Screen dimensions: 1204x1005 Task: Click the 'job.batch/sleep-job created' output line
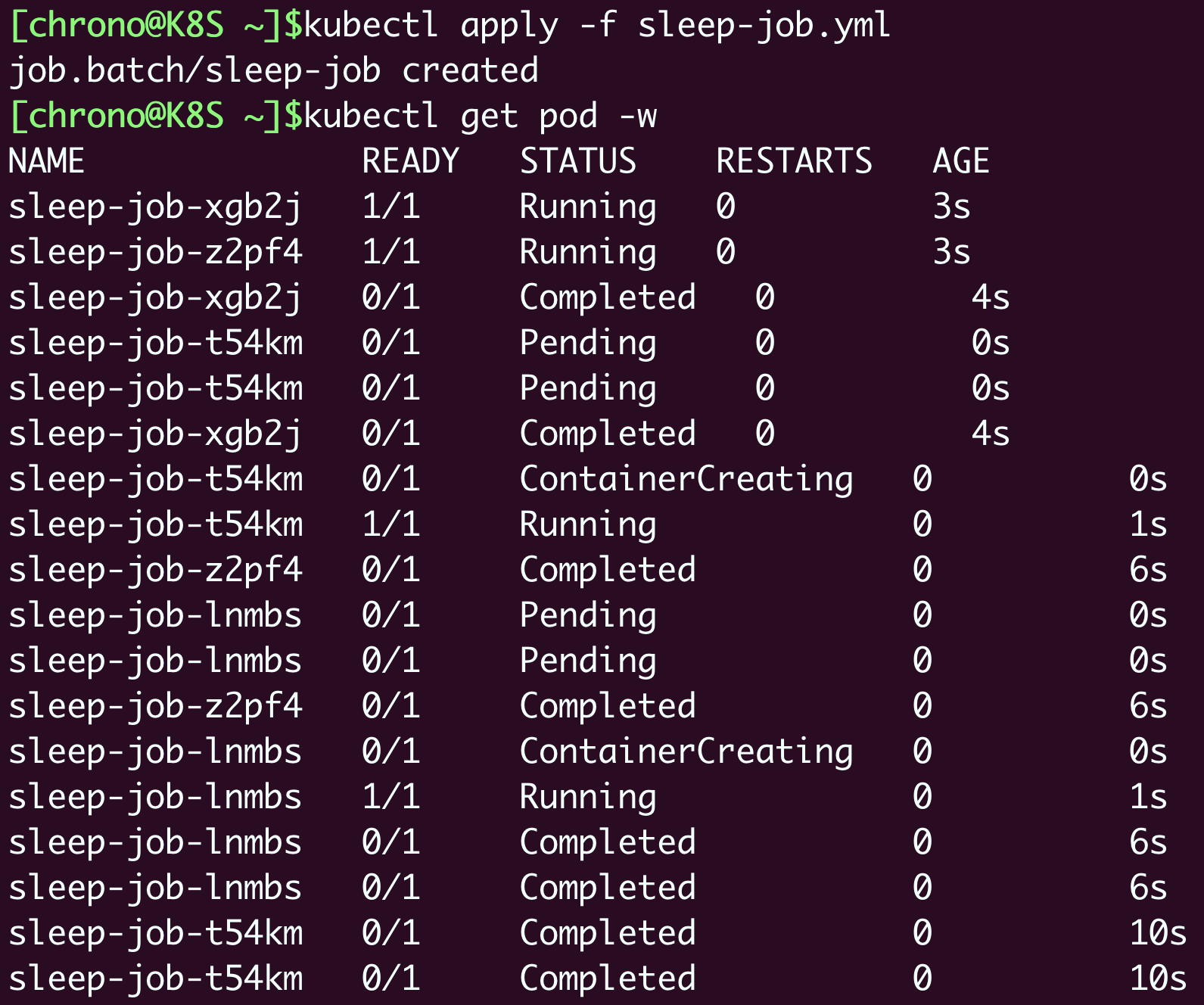click(x=273, y=71)
